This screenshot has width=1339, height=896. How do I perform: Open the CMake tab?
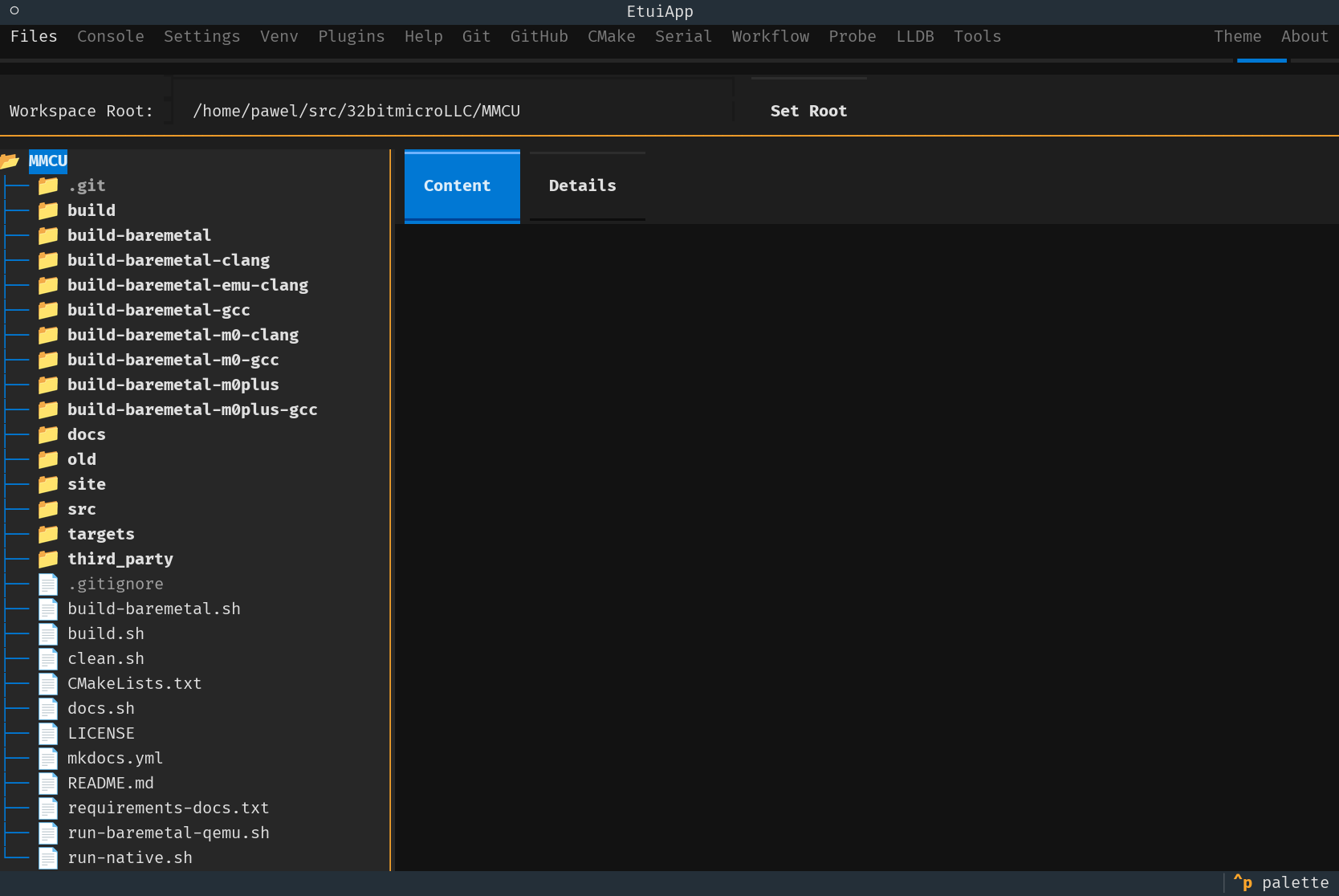[612, 36]
